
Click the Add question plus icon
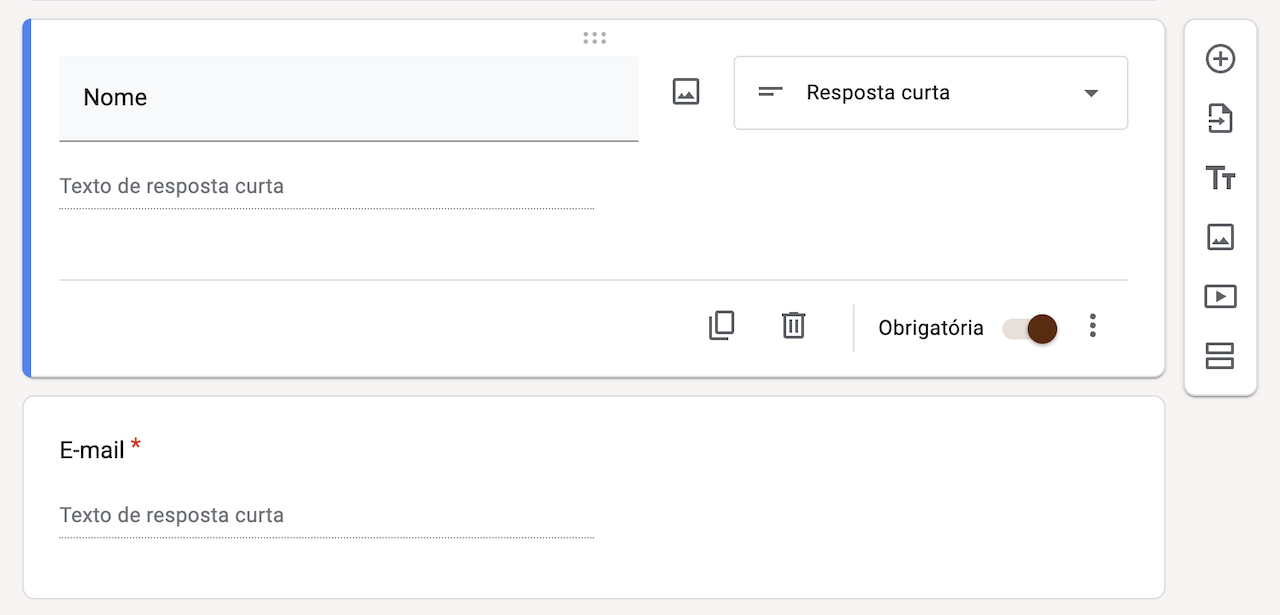1220,59
